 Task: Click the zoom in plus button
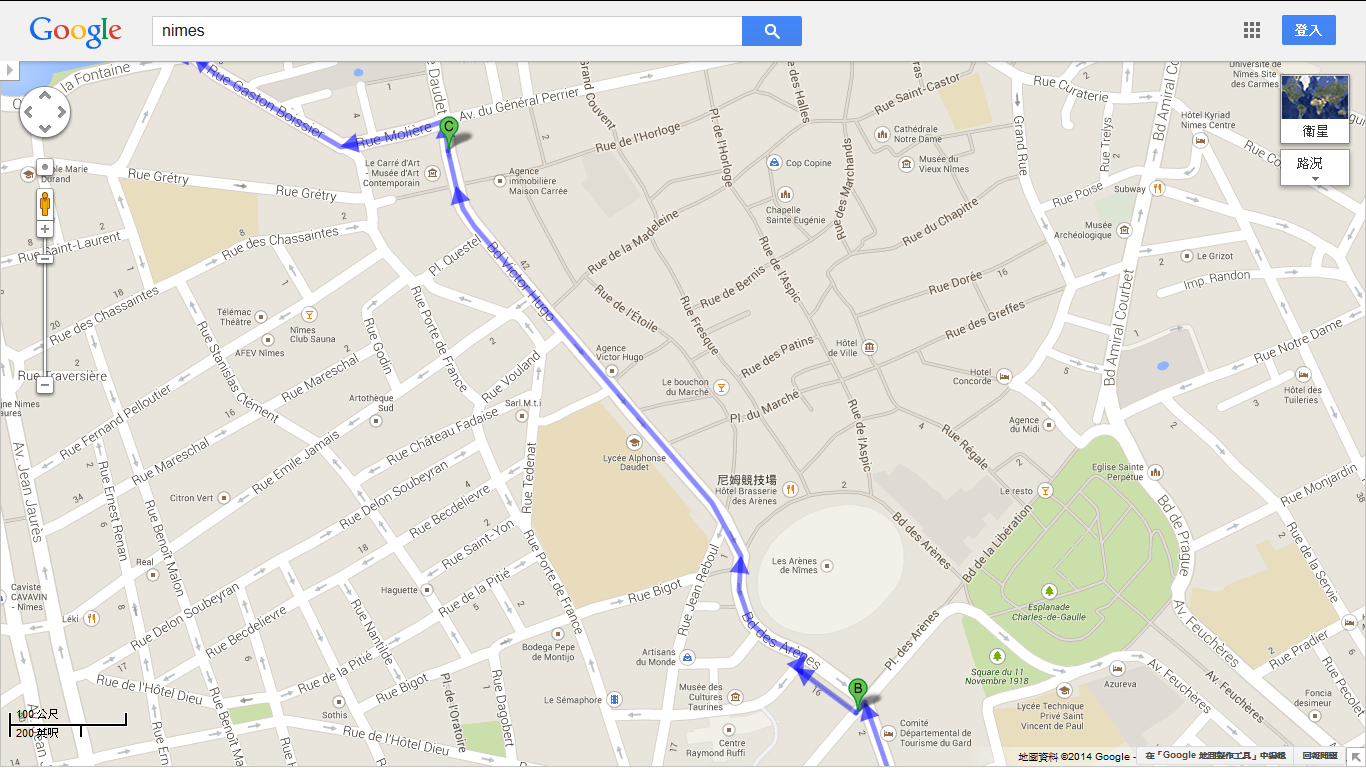click(45, 229)
